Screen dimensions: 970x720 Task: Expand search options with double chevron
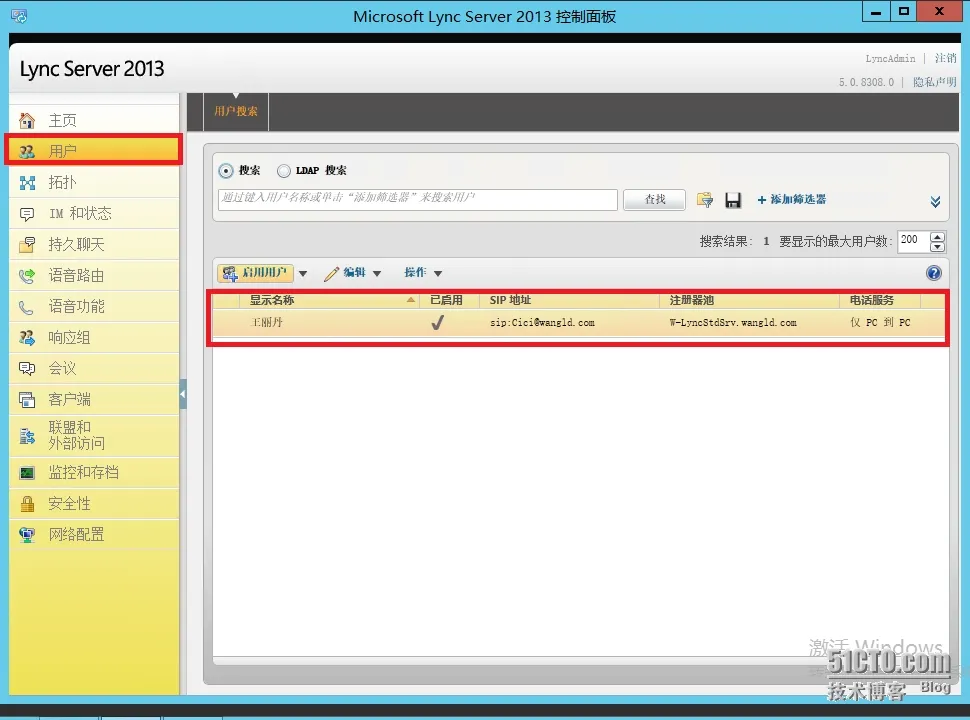pyautogui.click(x=935, y=202)
